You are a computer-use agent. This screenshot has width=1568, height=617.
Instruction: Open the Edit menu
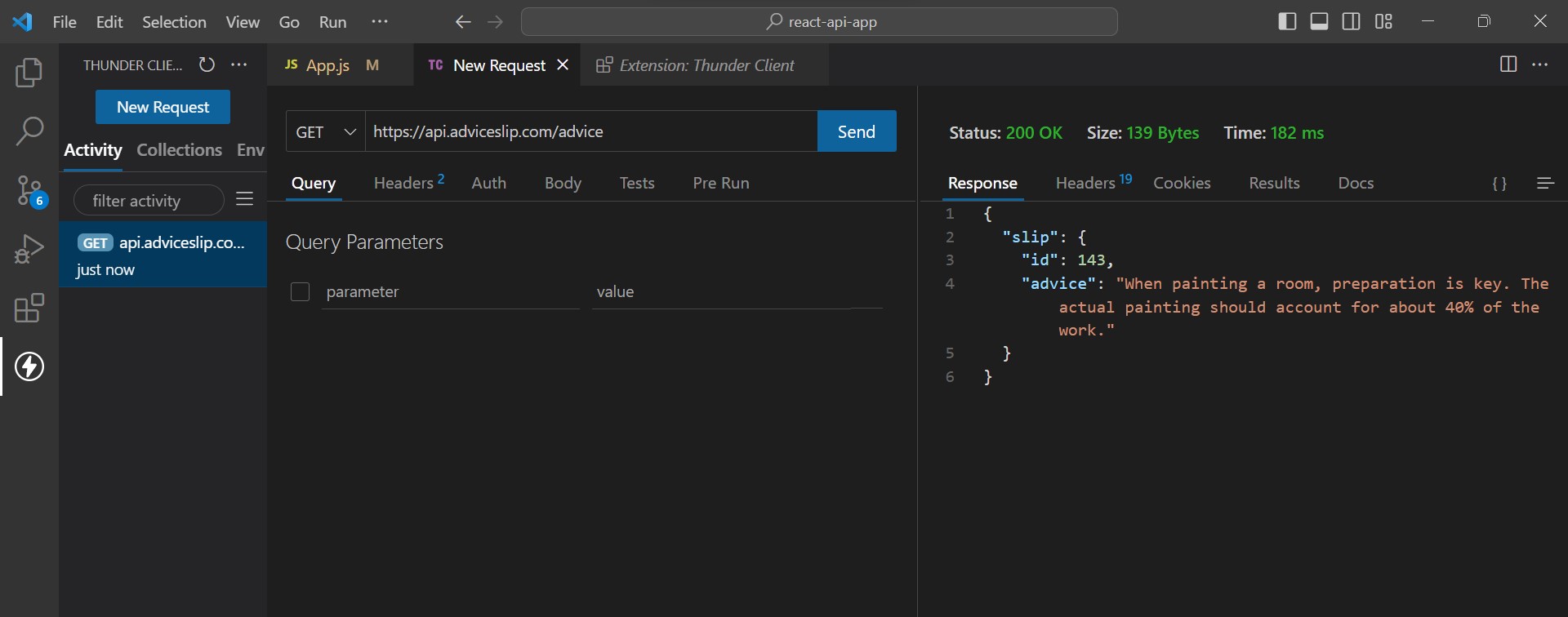(x=109, y=22)
